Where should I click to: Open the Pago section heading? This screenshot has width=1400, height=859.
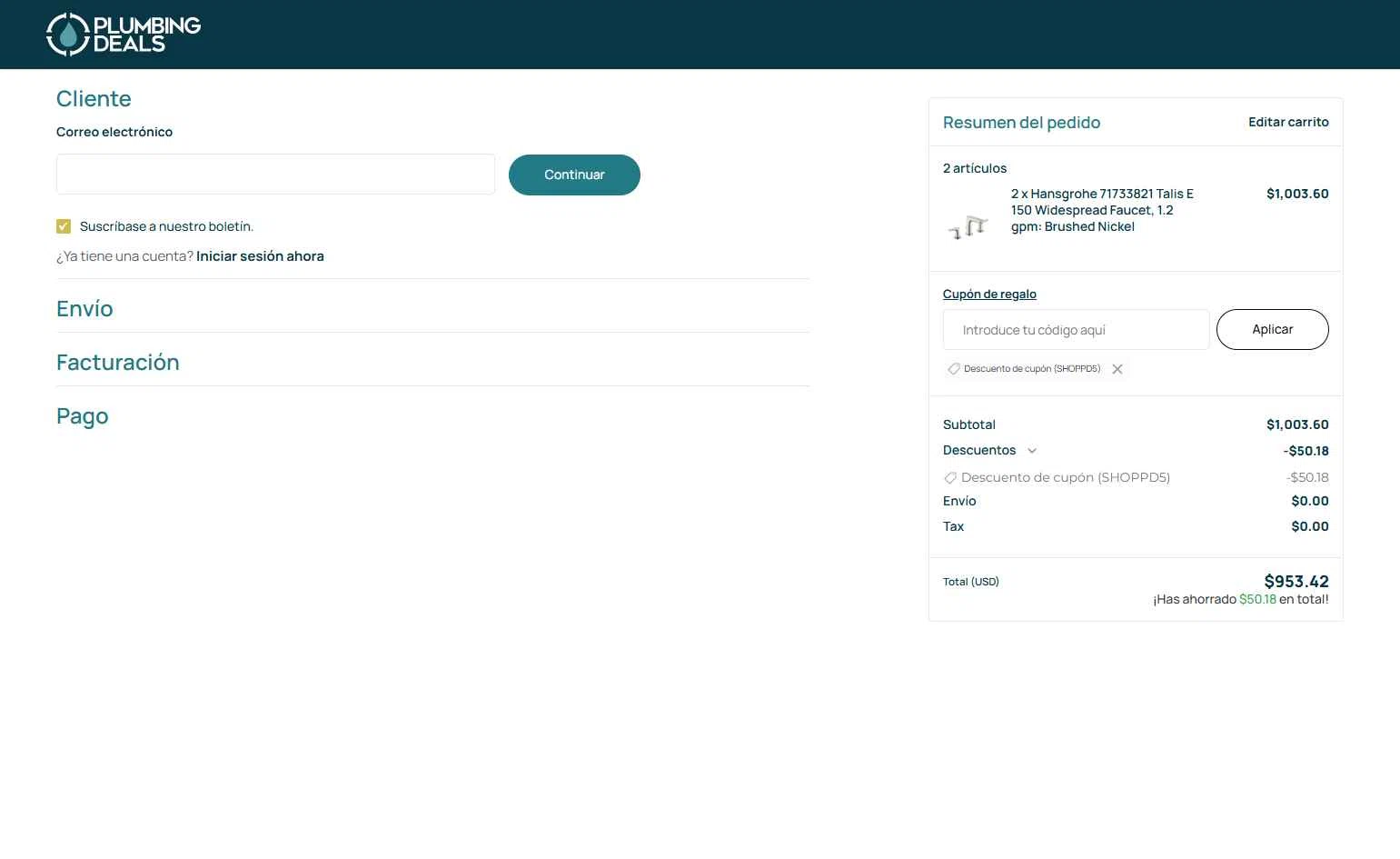coord(83,416)
